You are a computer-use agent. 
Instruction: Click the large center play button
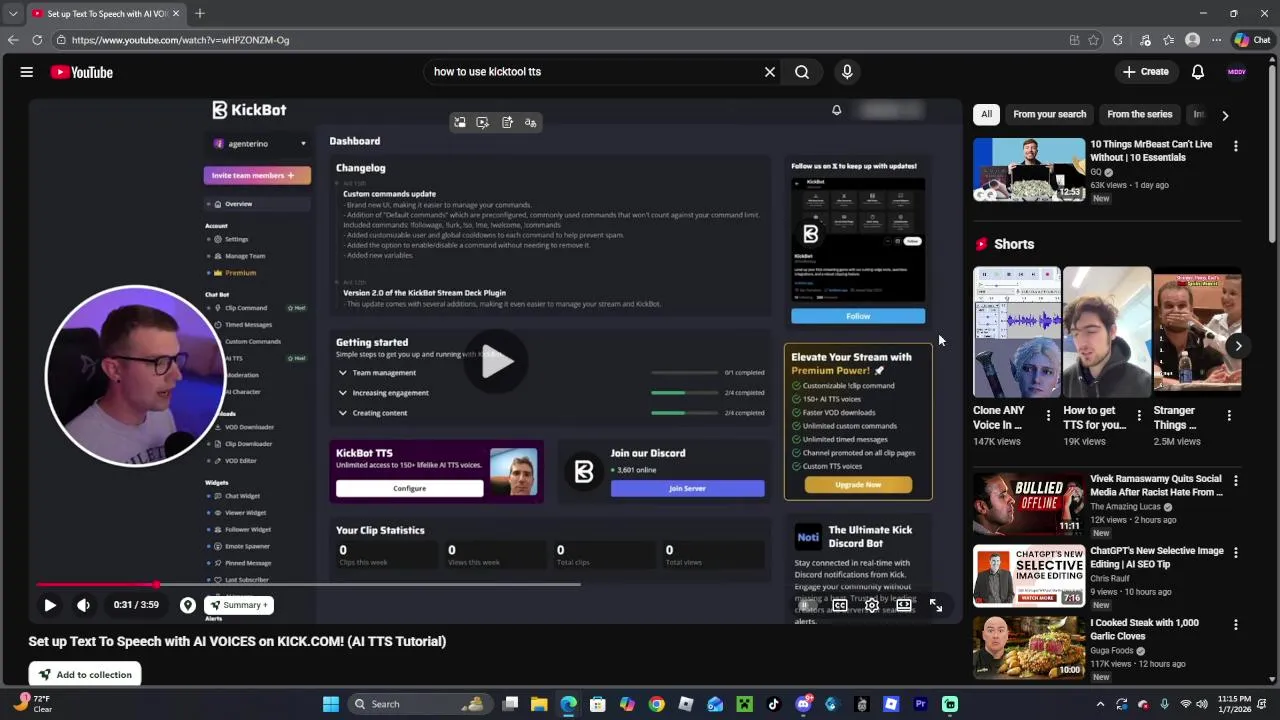497,362
